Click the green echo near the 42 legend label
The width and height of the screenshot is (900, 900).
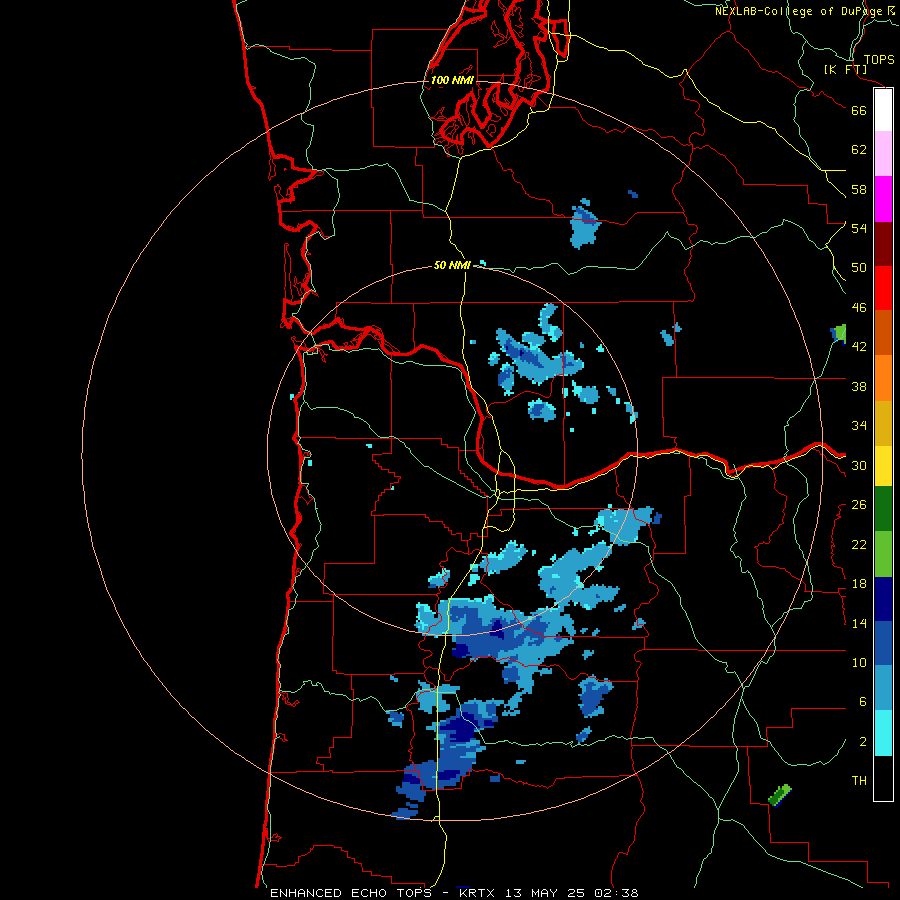coord(840,333)
